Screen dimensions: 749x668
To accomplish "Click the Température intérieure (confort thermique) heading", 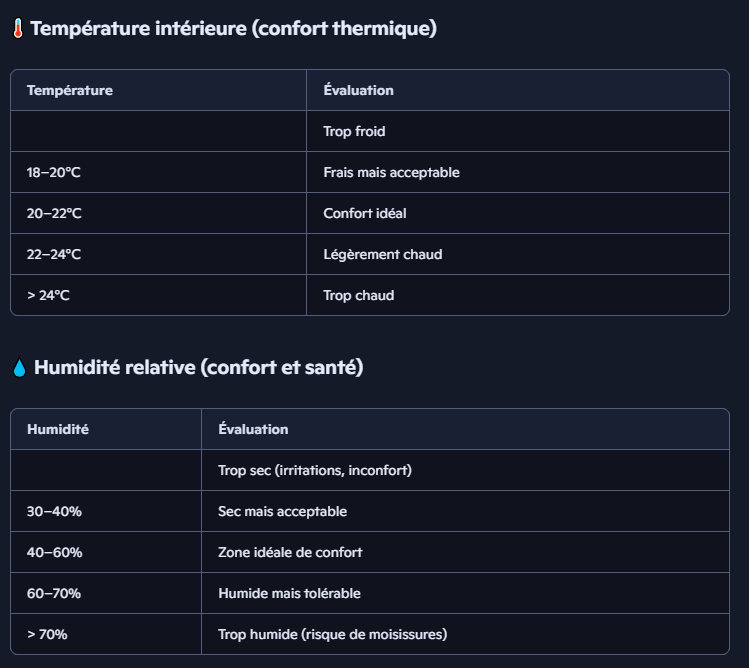I will click(233, 28).
